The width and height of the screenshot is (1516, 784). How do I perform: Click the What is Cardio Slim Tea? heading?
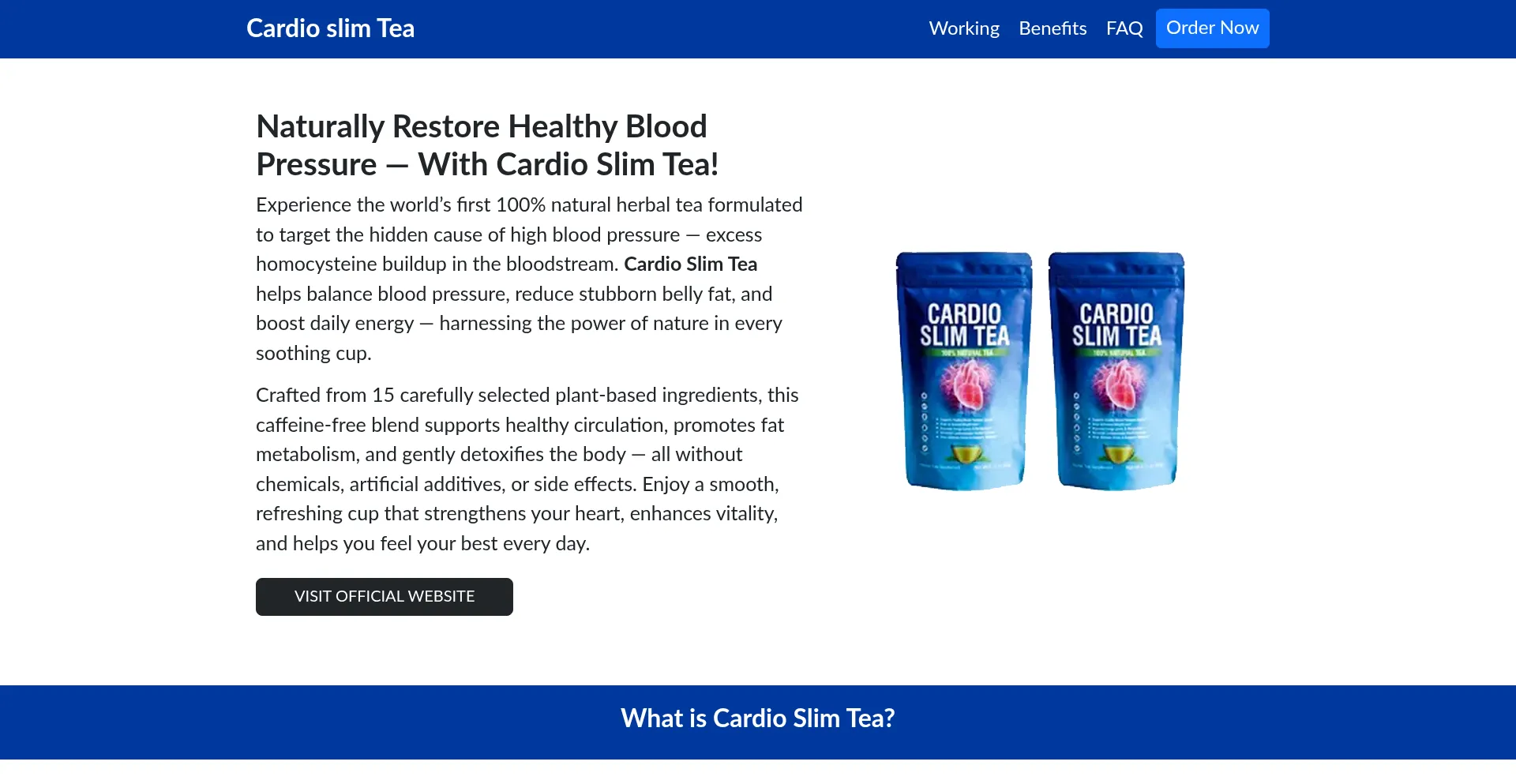click(758, 718)
